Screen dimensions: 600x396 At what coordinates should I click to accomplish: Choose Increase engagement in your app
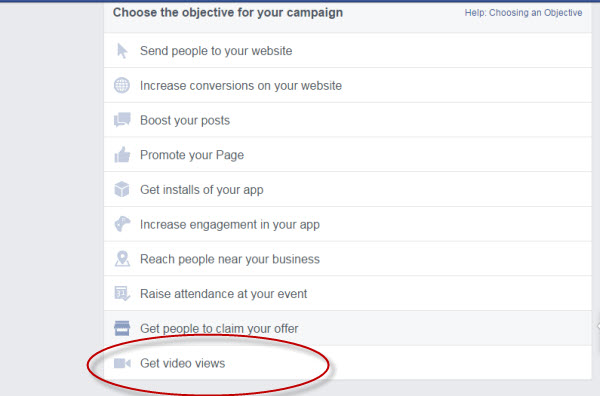[x=347, y=224]
